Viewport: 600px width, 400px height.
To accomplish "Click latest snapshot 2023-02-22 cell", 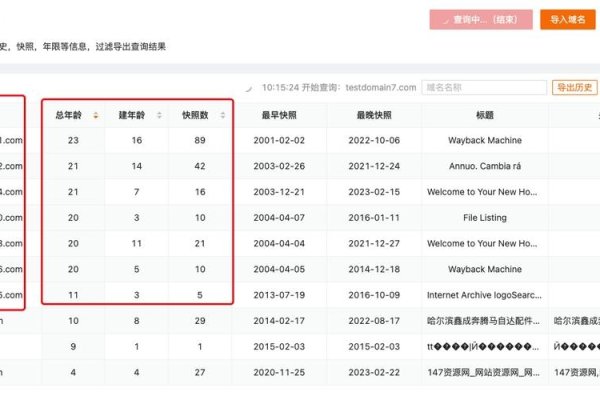I will point(374,372).
